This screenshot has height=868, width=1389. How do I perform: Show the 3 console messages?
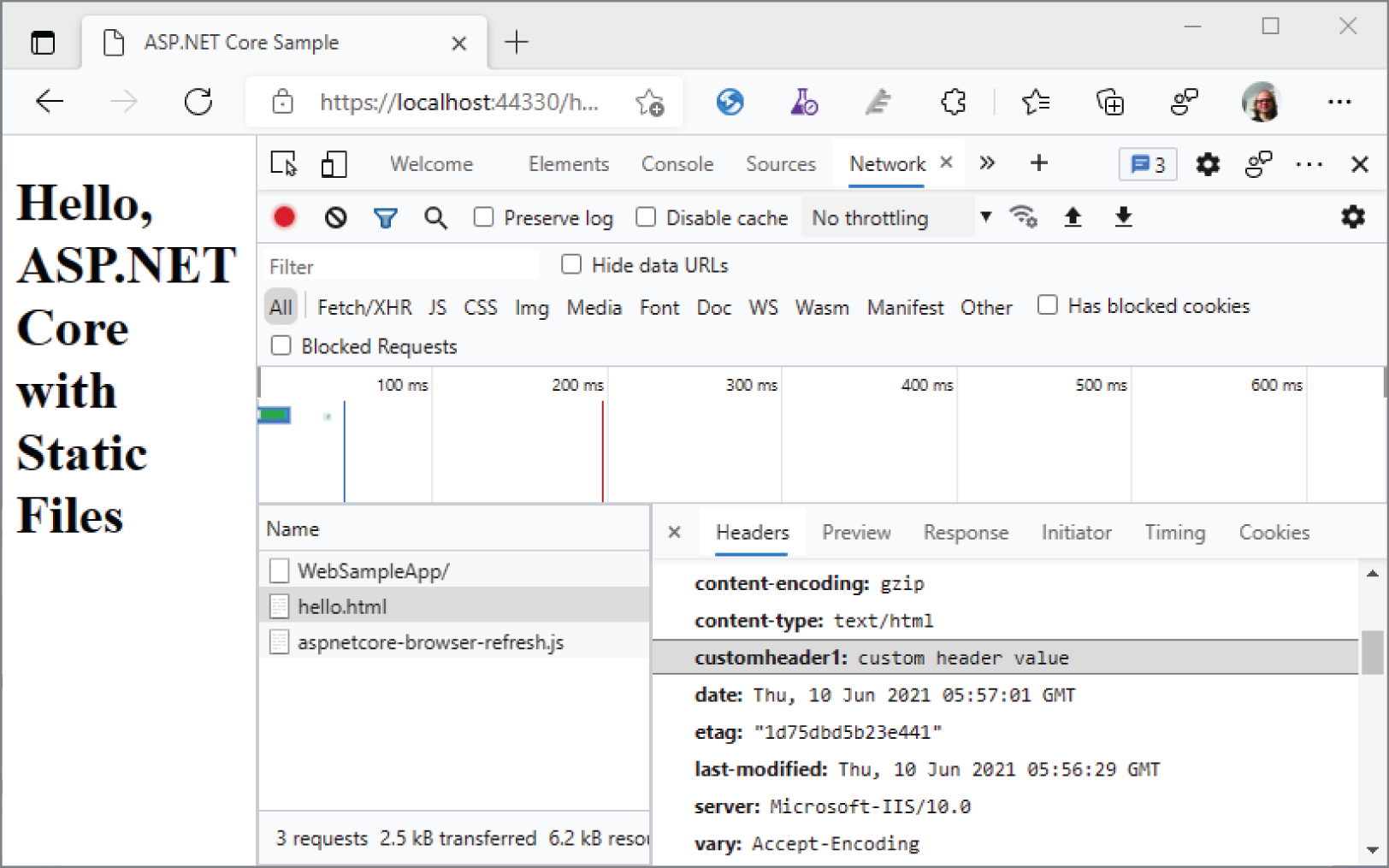[x=1147, y=163]
